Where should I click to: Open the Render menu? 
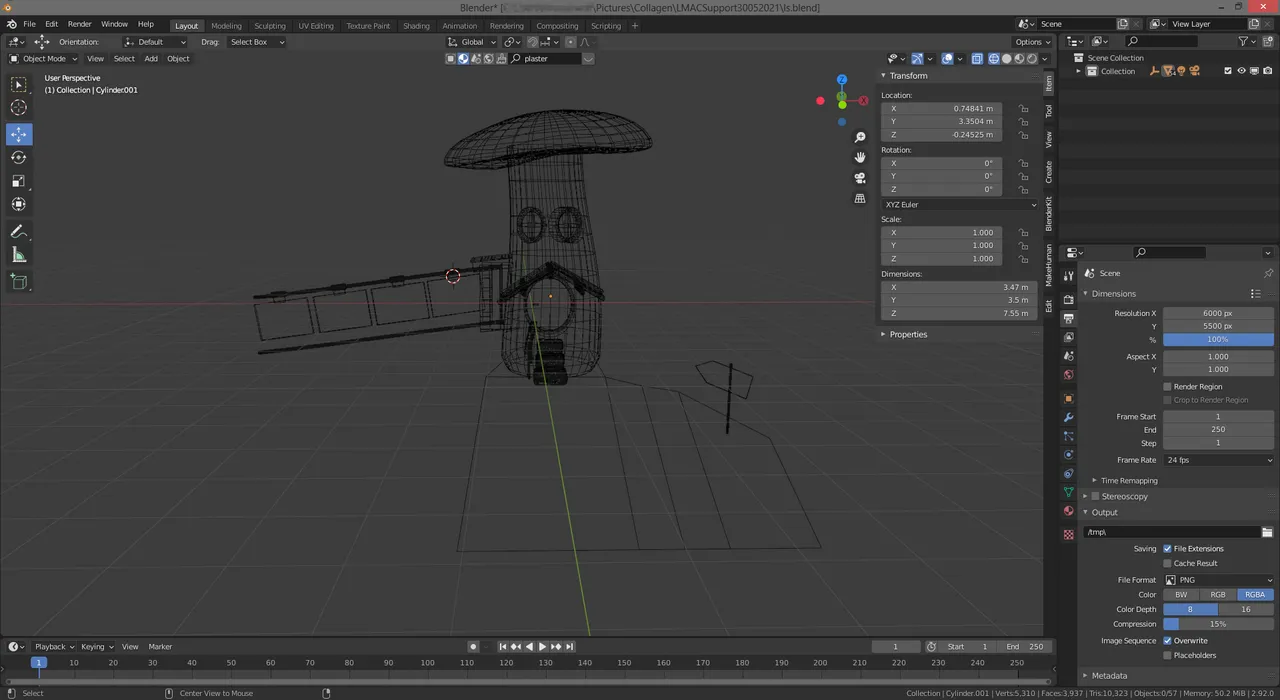79,24
